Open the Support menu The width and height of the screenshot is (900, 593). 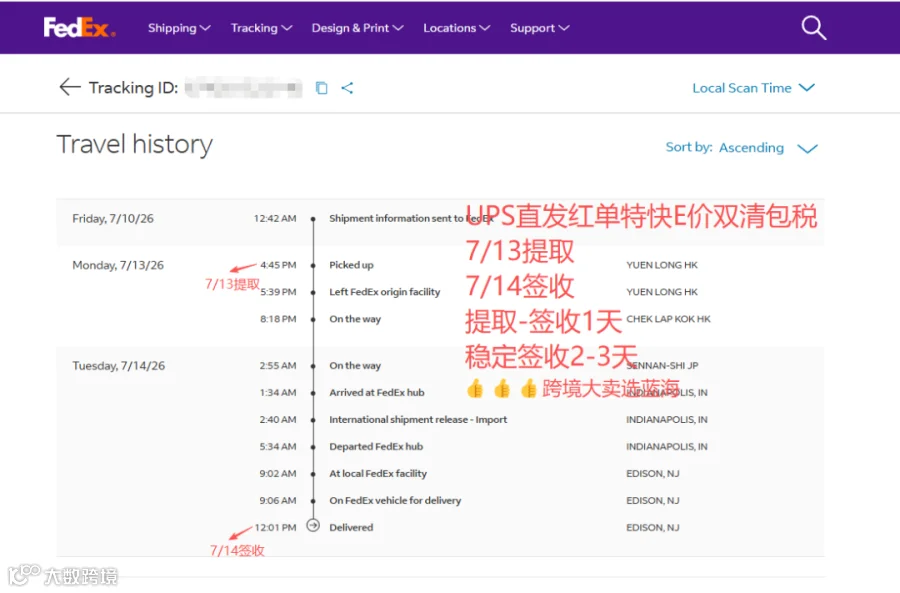coord(540,28)
